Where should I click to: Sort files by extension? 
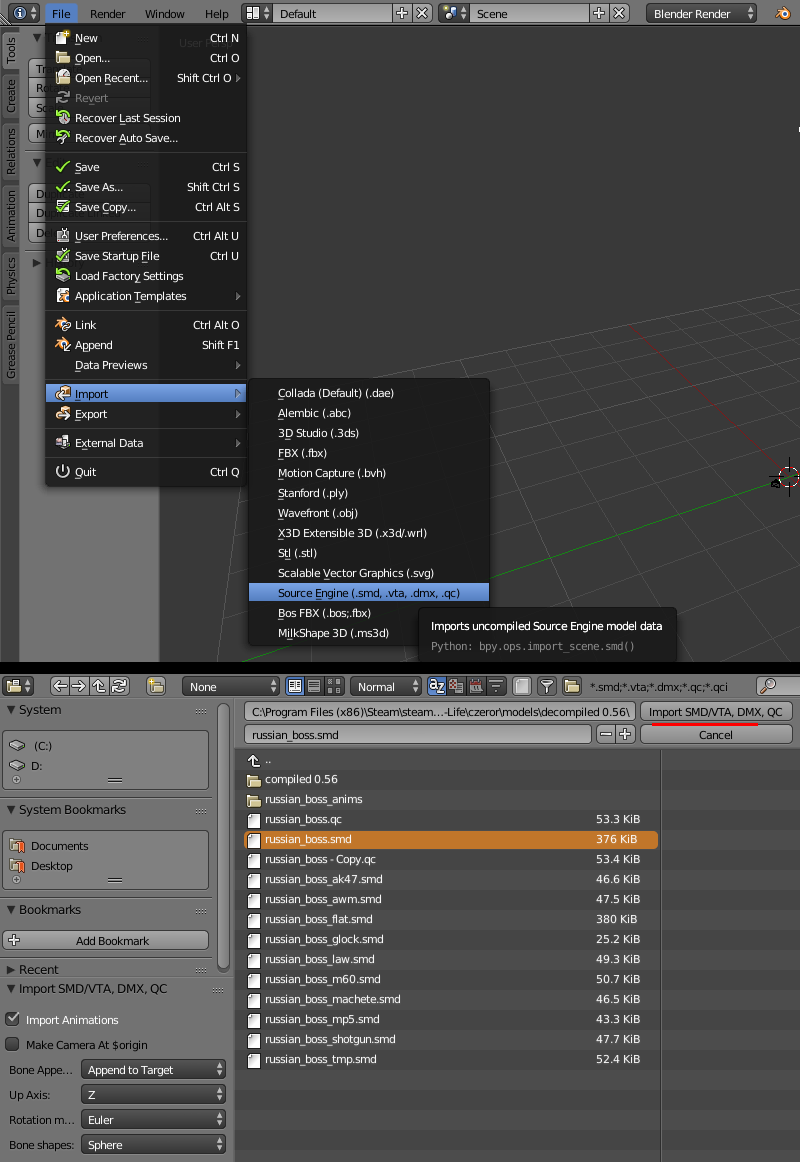click(456, 686)
